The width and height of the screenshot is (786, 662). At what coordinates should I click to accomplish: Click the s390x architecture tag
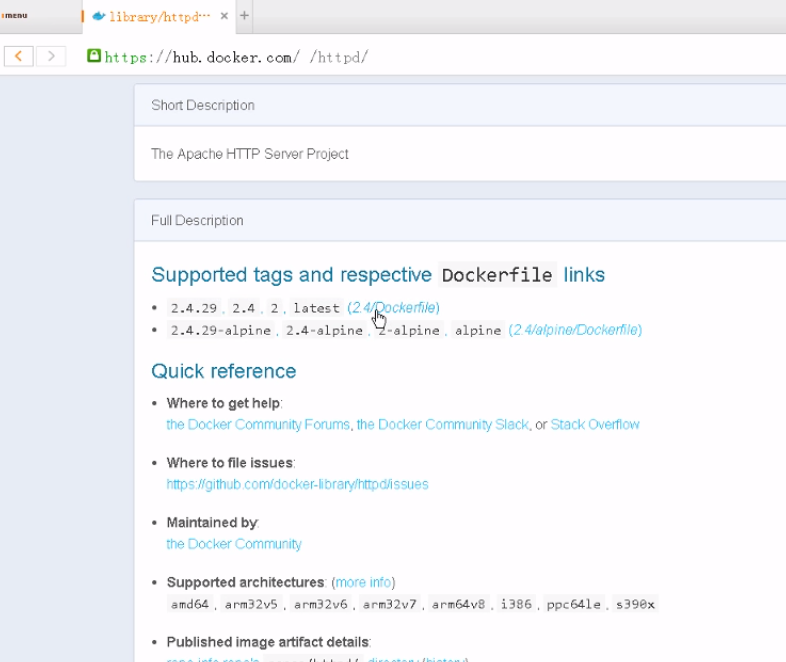pyautogui.click(x=635, y=604)
